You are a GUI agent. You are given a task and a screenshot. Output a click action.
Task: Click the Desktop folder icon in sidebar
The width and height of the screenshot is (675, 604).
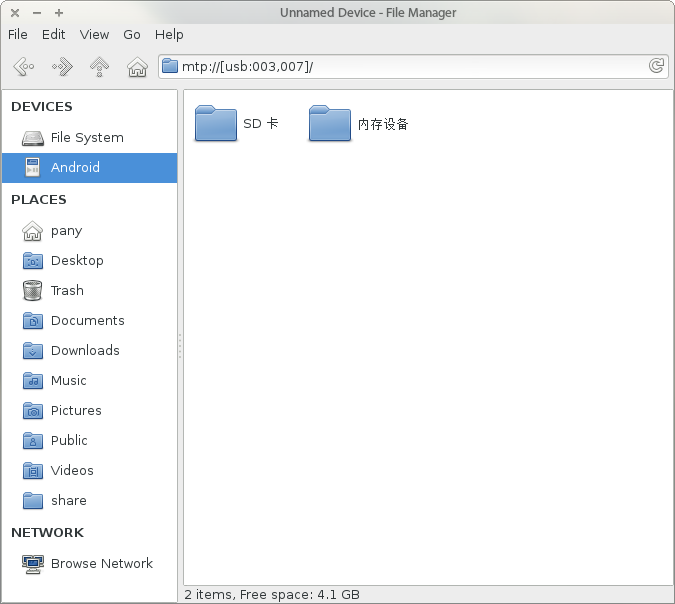[x=33, y=260]
